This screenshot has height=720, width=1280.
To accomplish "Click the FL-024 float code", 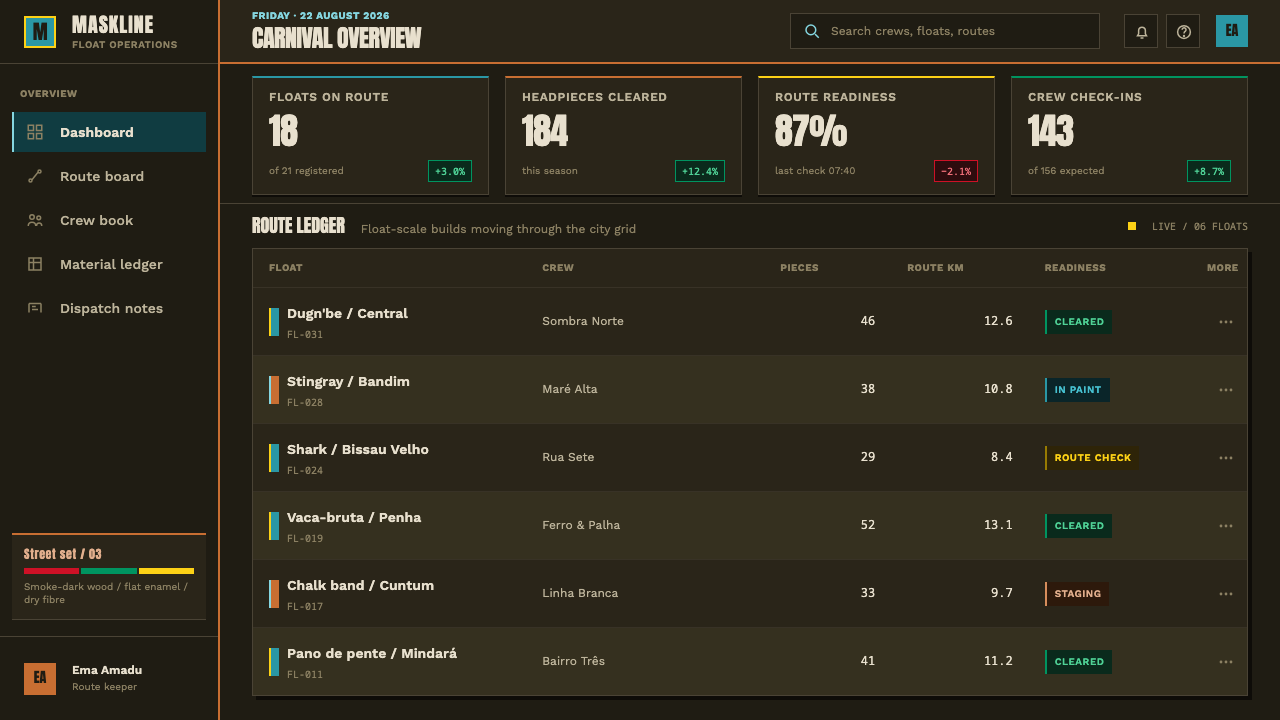I will (x=305, y=470).
